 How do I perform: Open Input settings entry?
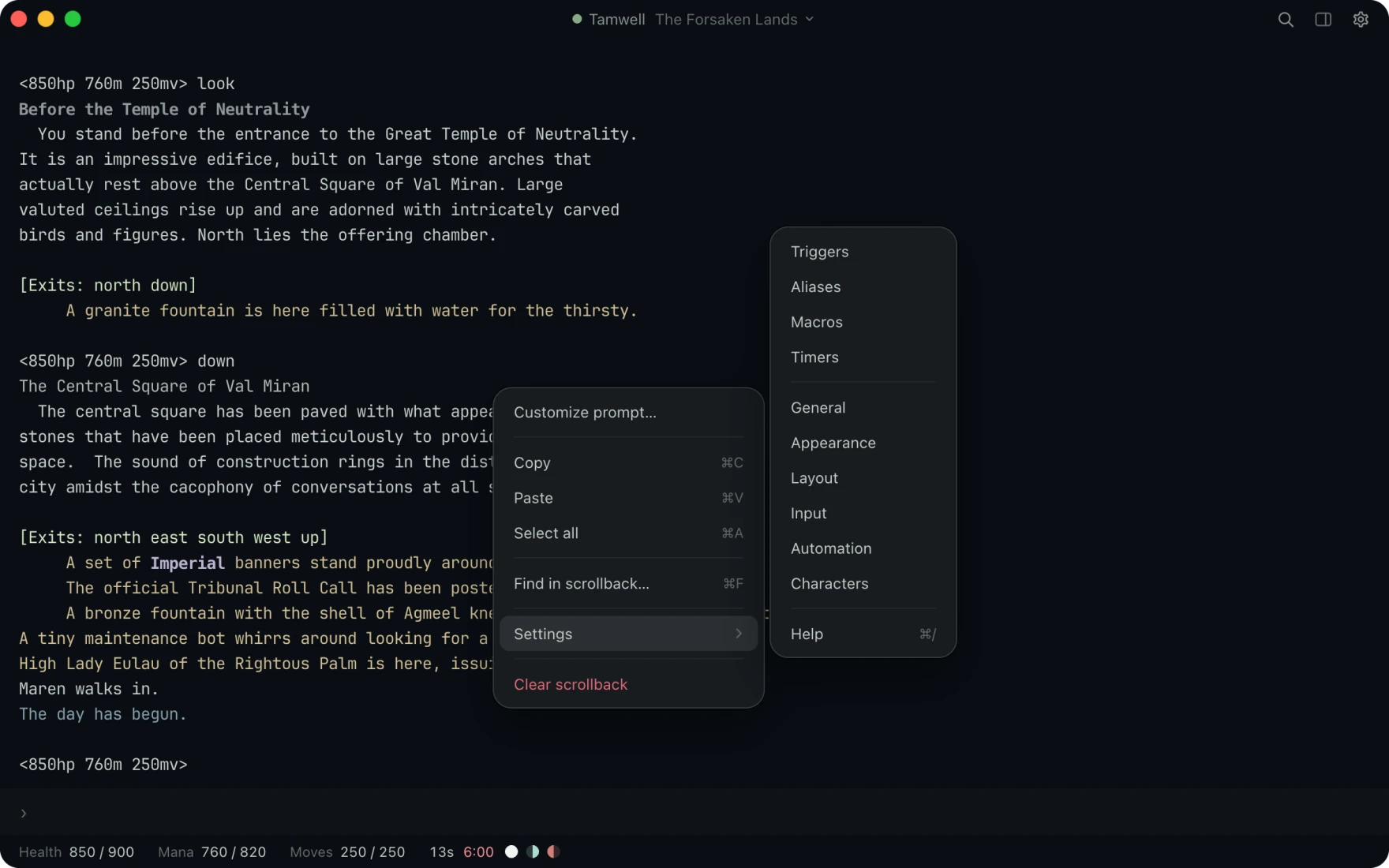click(863, 514)
